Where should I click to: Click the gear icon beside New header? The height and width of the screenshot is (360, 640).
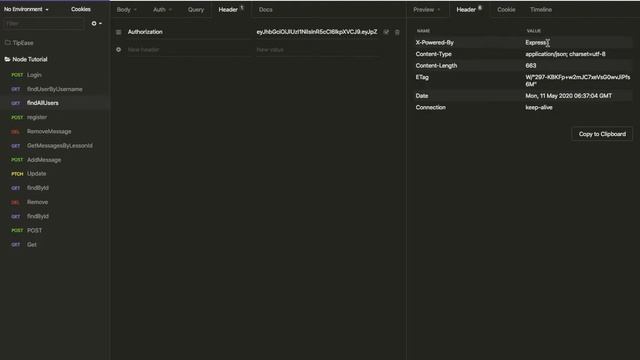pos(118,50)
